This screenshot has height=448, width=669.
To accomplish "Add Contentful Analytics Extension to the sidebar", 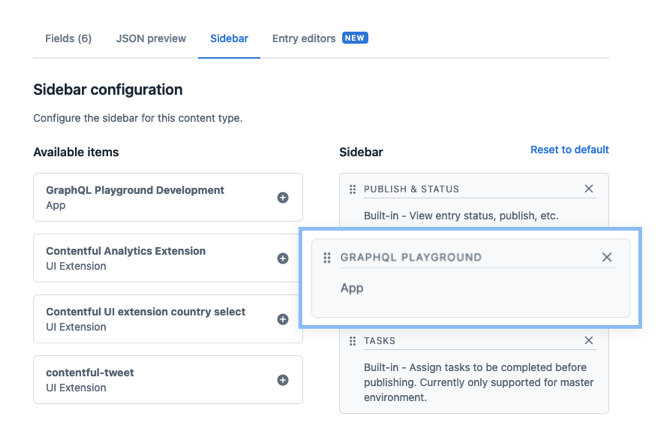I will point(282,258).
